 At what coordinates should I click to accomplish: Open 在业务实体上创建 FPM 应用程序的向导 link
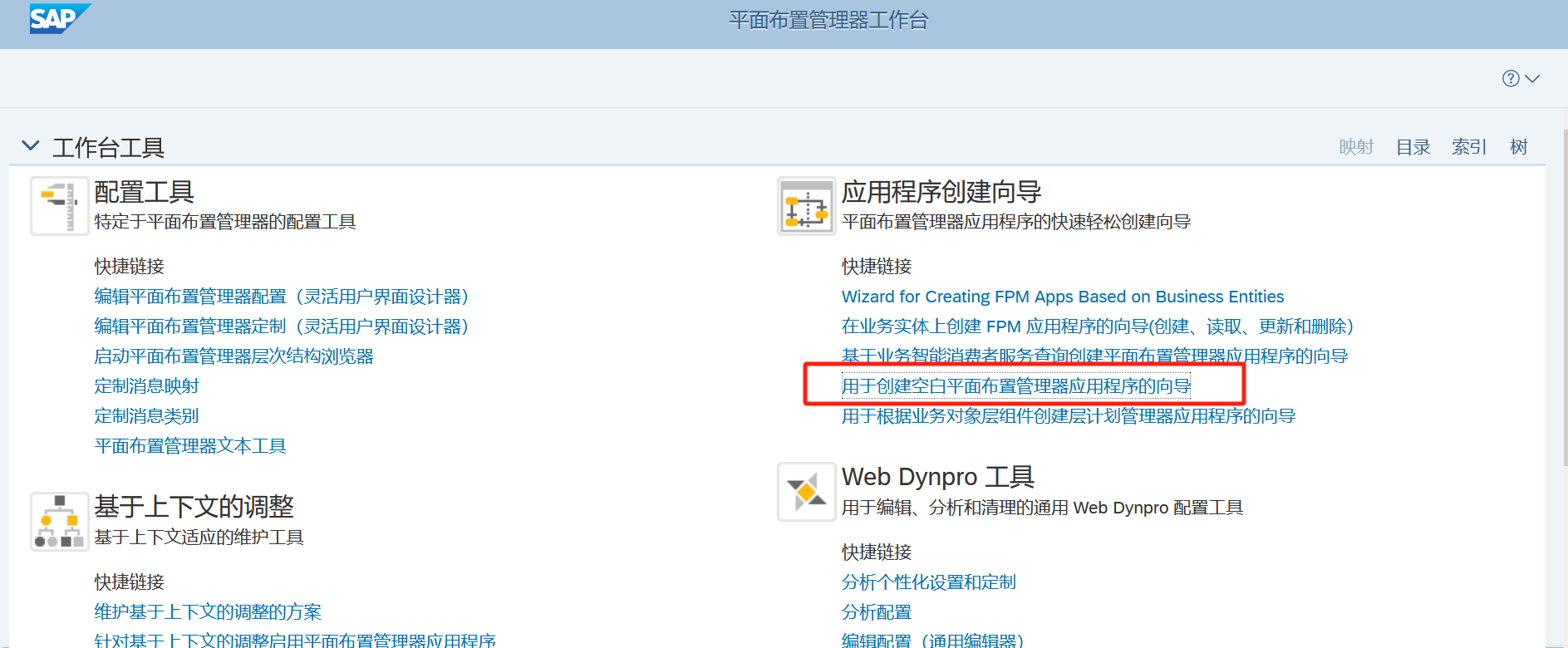[1099, 326]
